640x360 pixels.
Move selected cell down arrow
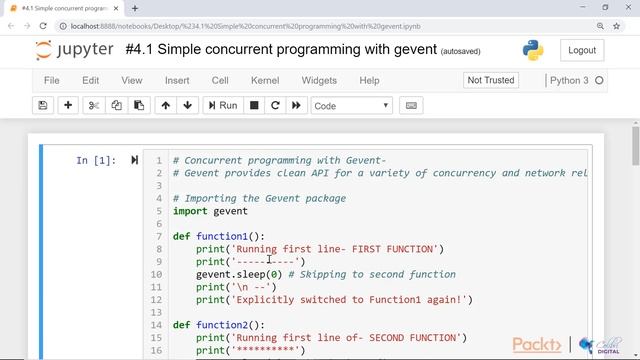[188, 106]
